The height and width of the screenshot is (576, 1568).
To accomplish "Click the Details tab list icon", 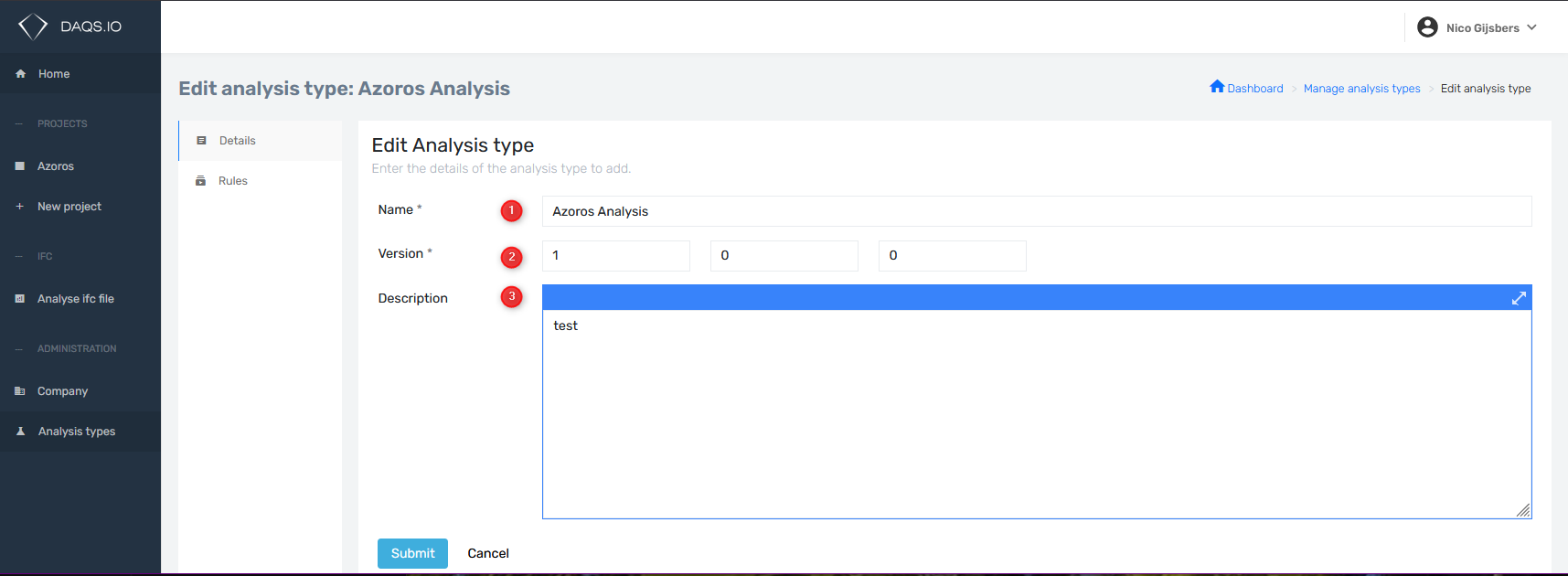I will tap(201, 141).
